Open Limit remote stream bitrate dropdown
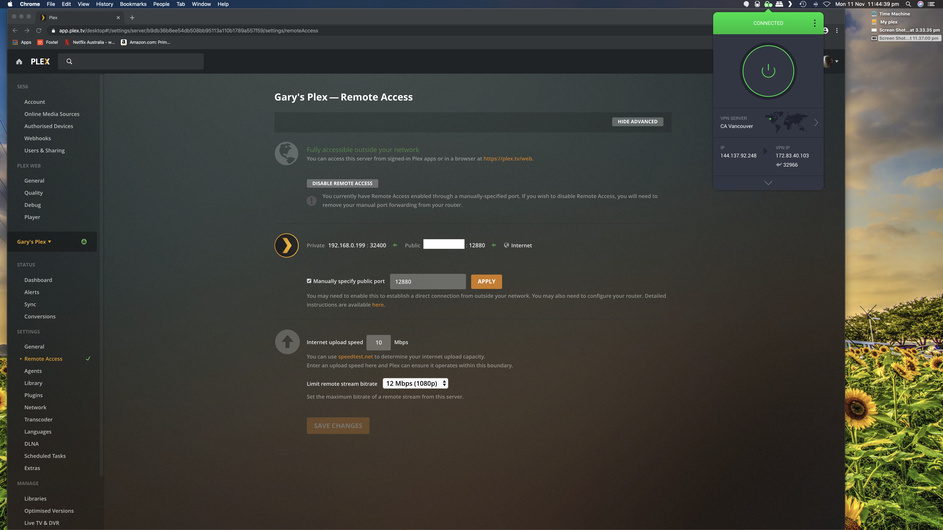This screenshot has width=943, height=530. pos(416,383)
